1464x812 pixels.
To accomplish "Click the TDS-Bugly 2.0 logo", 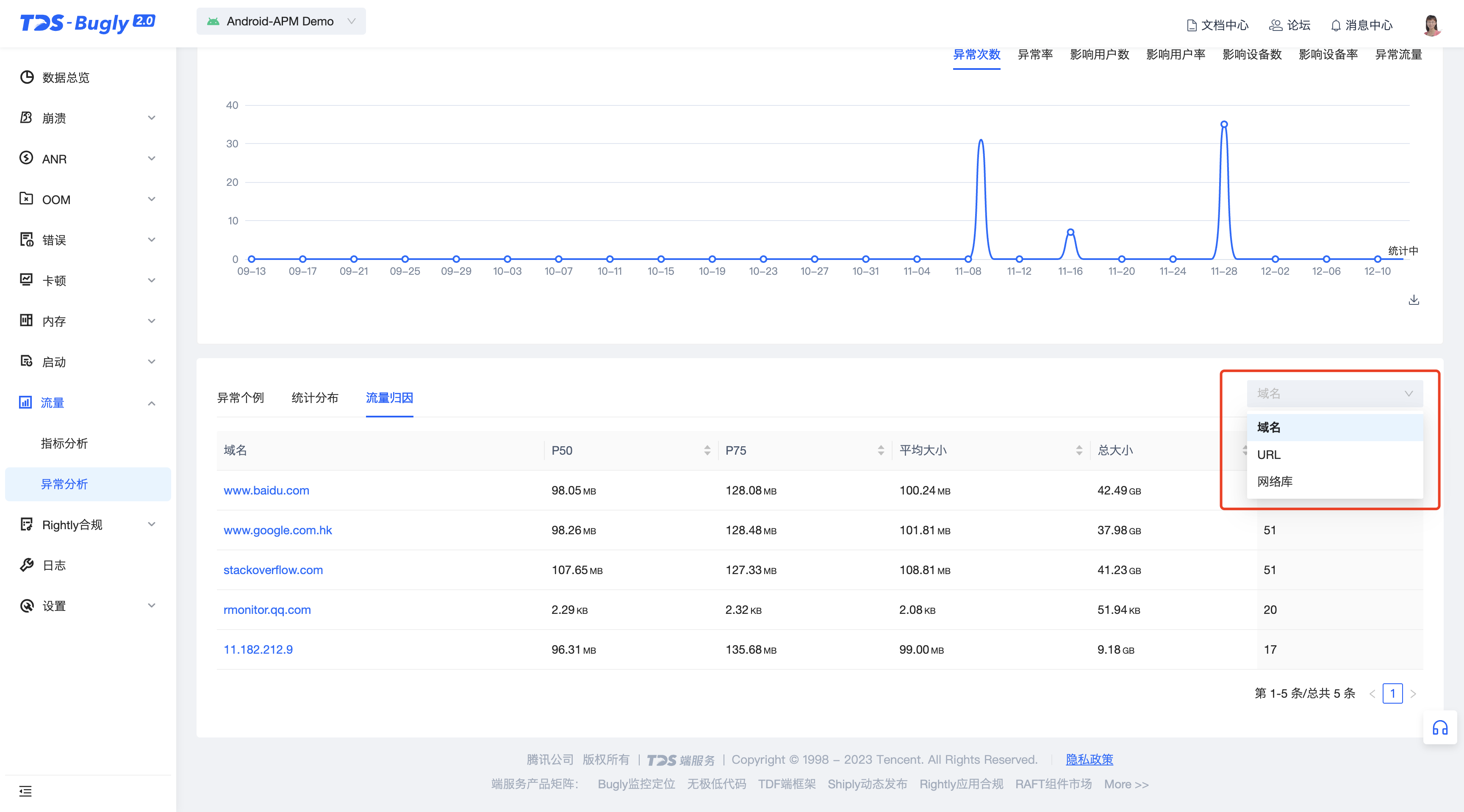I will 88,23.
